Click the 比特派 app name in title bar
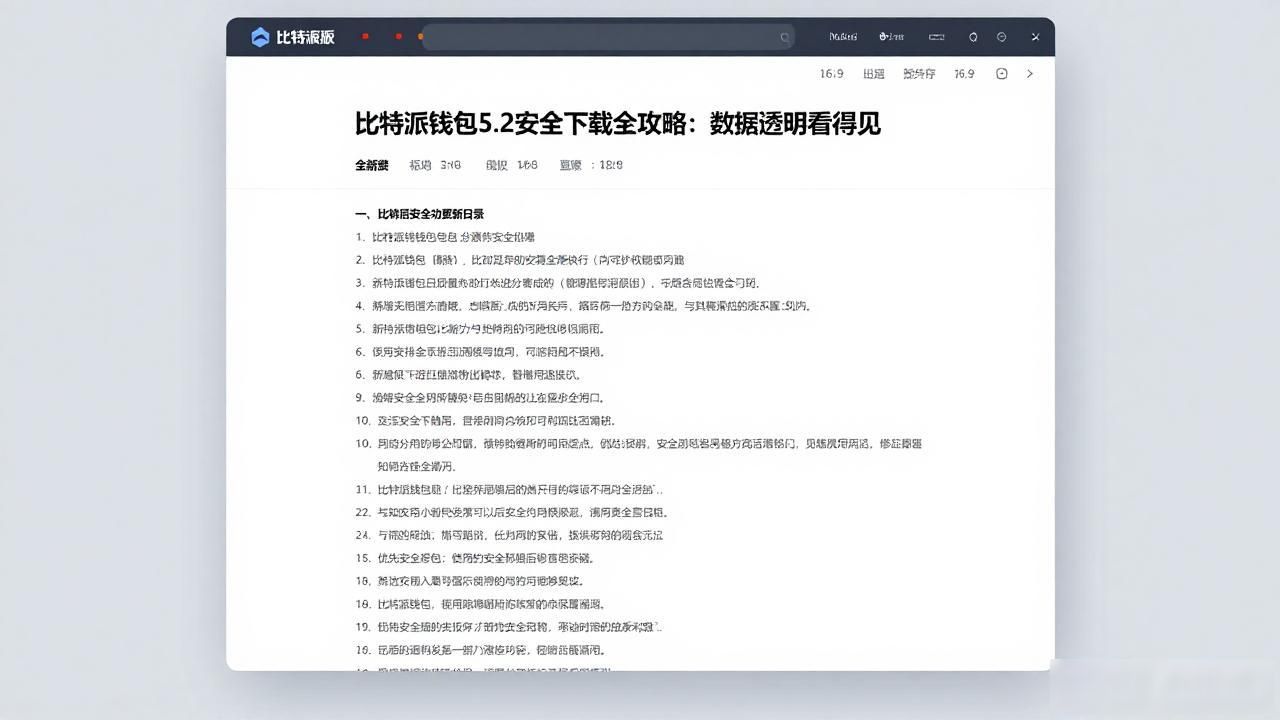 tap(305, 37)
